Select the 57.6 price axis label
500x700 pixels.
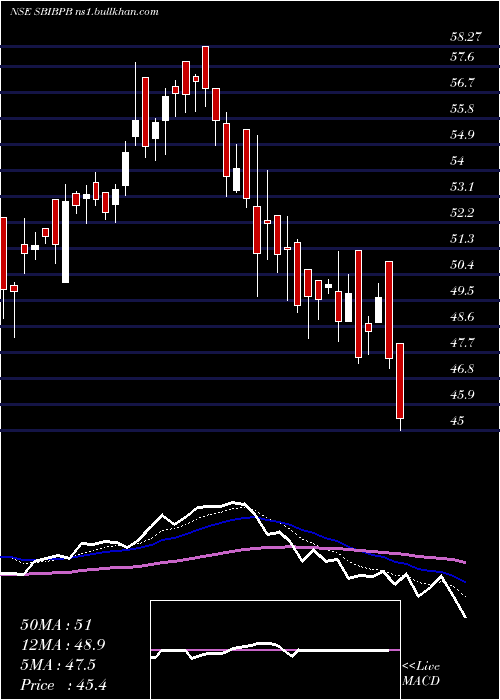tap(462, 57)
